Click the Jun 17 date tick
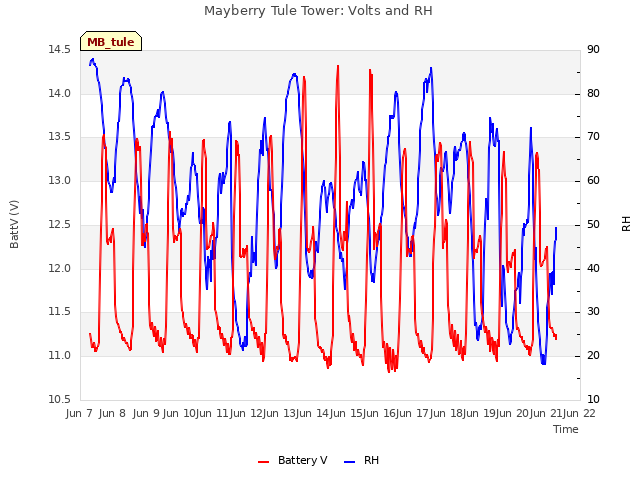Image resolution: width=640 pixels, height=480 pixels. click(x=411, y=413)
